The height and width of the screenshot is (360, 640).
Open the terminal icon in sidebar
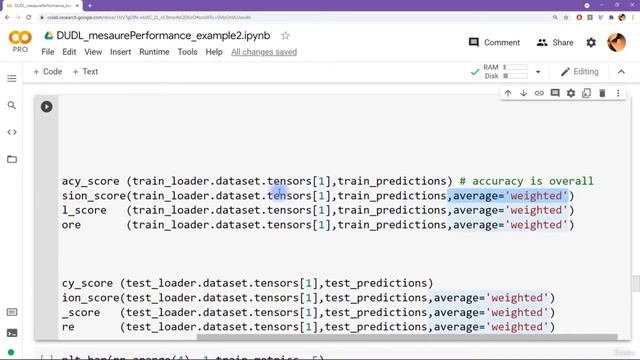tap(12, 333)
